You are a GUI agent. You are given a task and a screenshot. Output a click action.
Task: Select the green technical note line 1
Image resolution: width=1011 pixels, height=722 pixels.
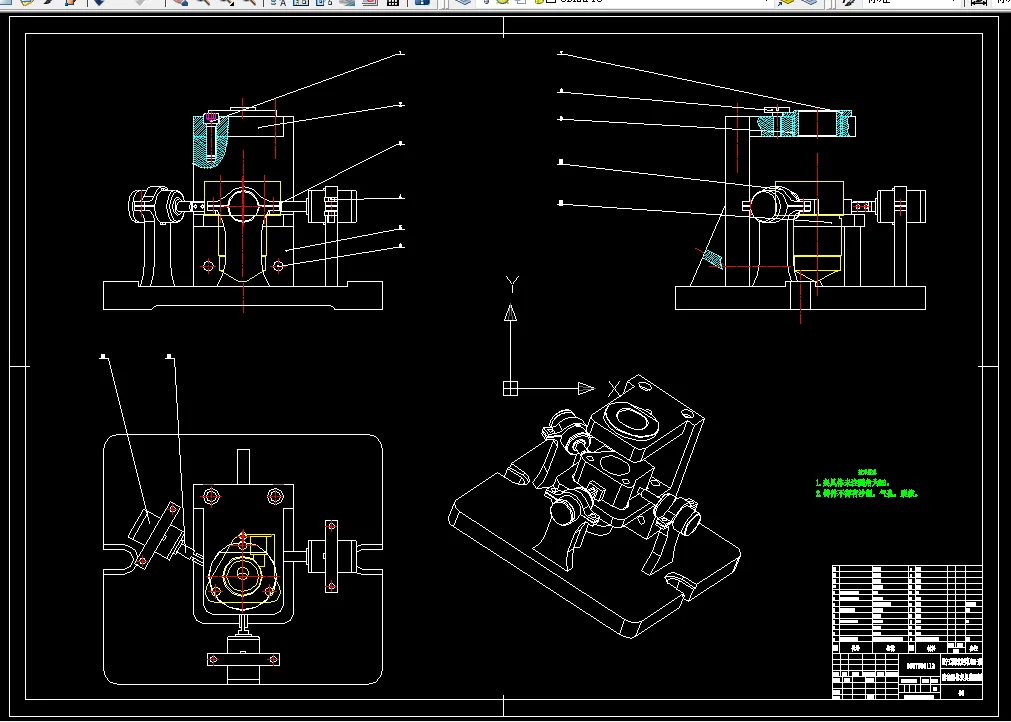(x=852, y=482)
